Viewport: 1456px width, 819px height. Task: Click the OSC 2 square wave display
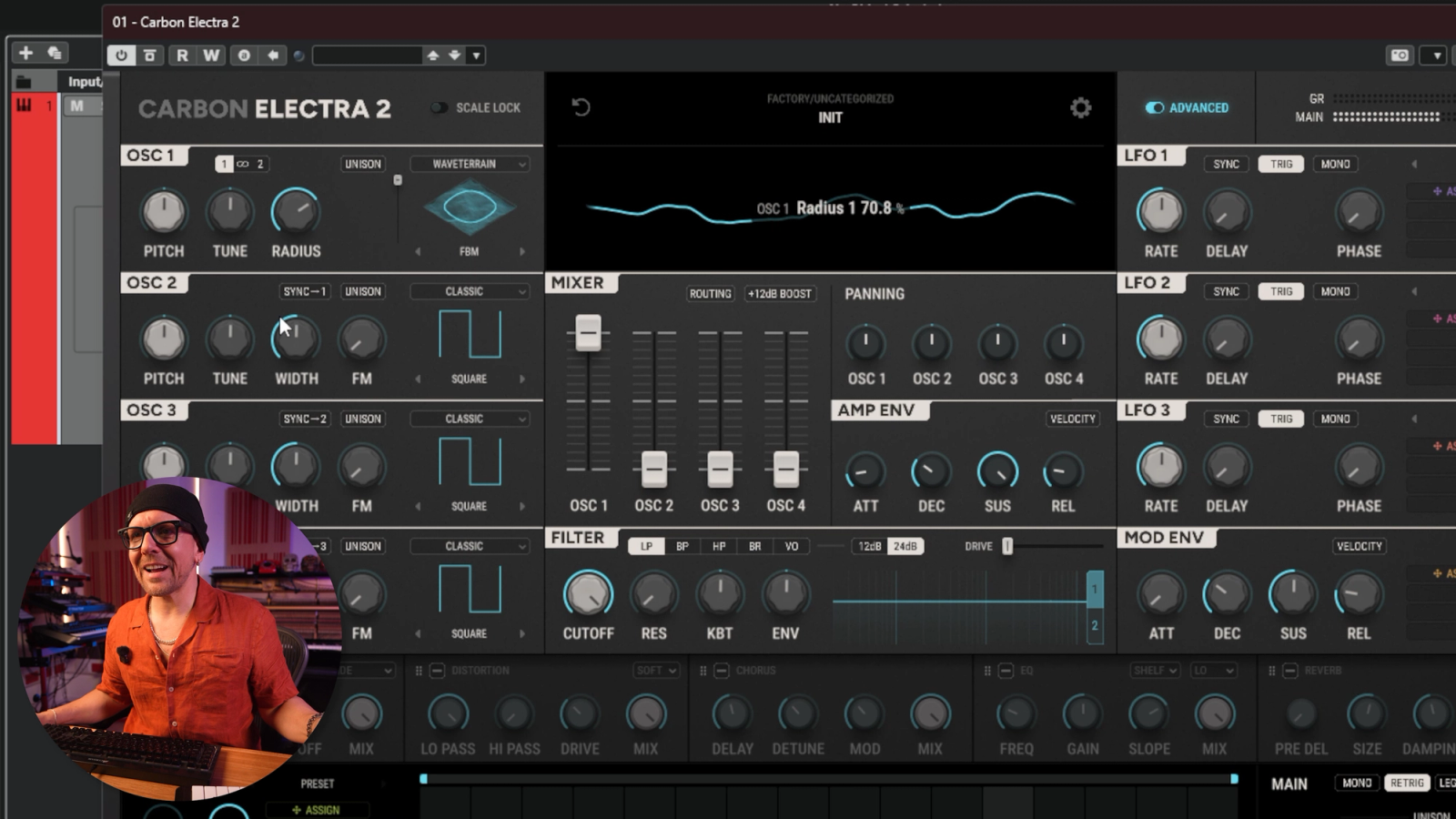470,334
